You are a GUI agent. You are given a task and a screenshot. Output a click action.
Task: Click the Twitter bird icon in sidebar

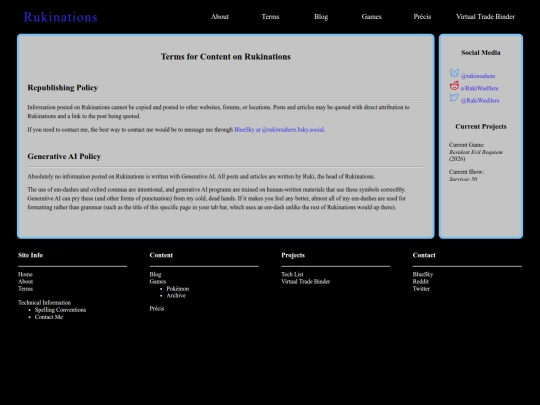click(454, 98)
